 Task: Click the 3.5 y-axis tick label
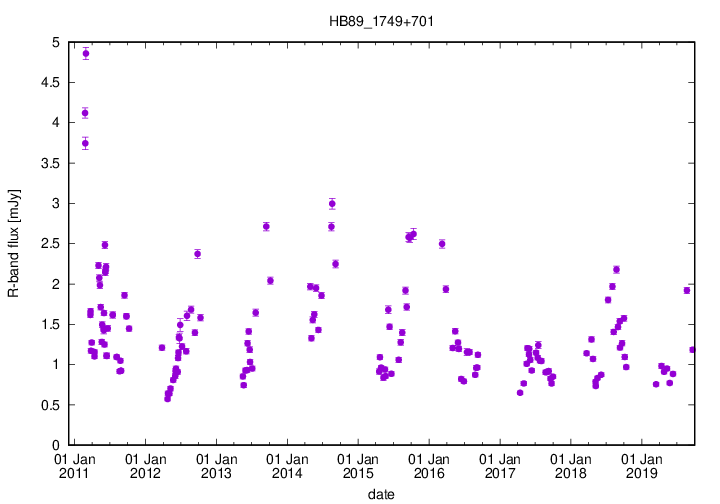pos(50,163)
